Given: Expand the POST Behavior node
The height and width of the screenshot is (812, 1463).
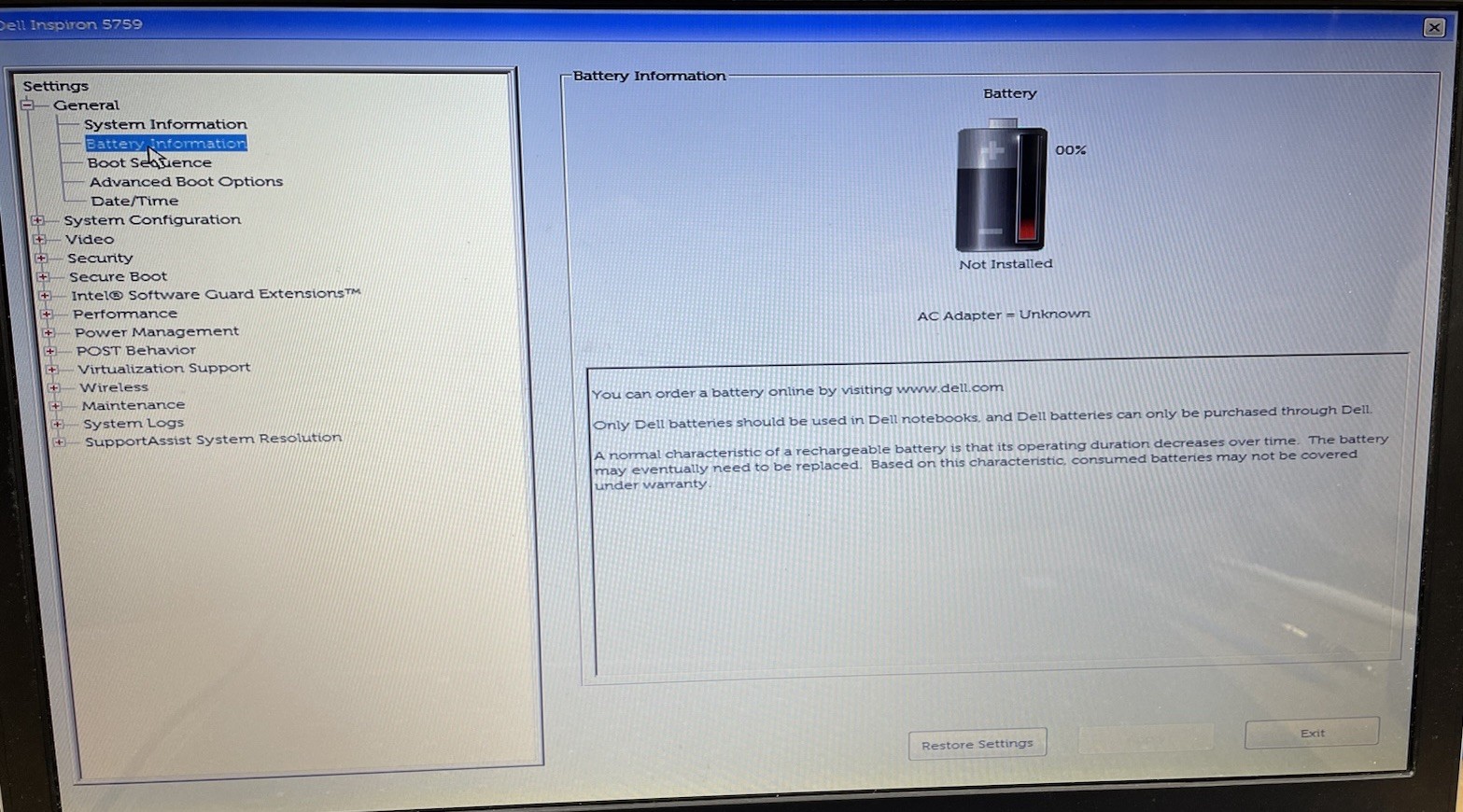Looking at the screenshot, I should click(x=50, y=351).
